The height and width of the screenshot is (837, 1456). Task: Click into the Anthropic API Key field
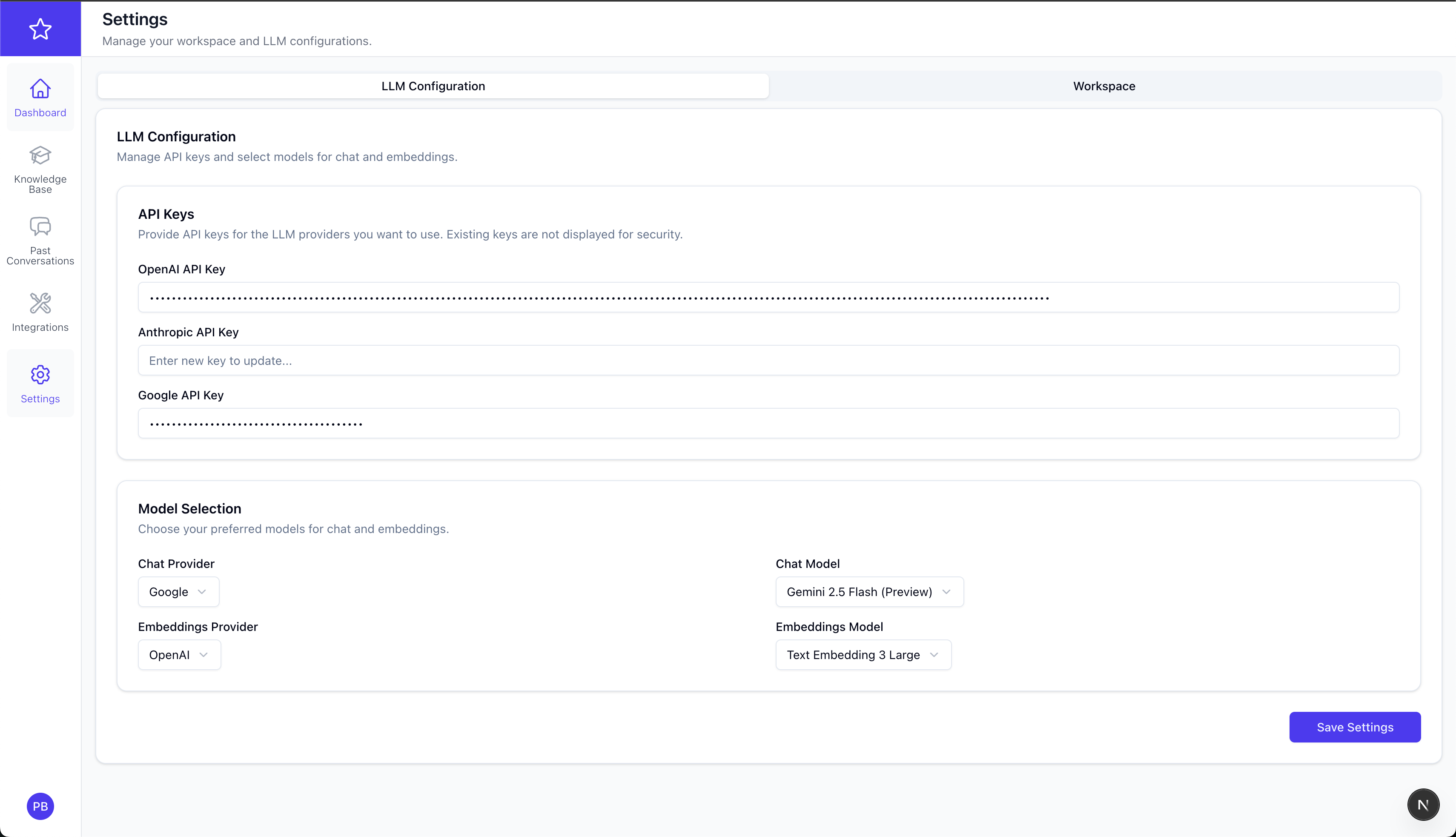pyautogui.click(x=768, y=361)
